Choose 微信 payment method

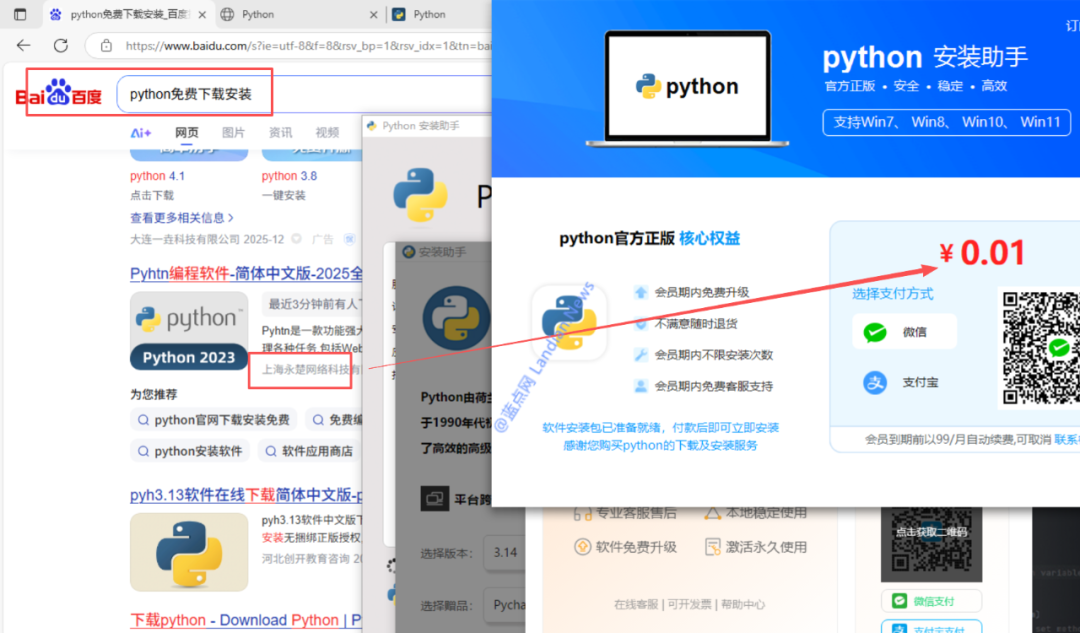[x=904, y=332]
